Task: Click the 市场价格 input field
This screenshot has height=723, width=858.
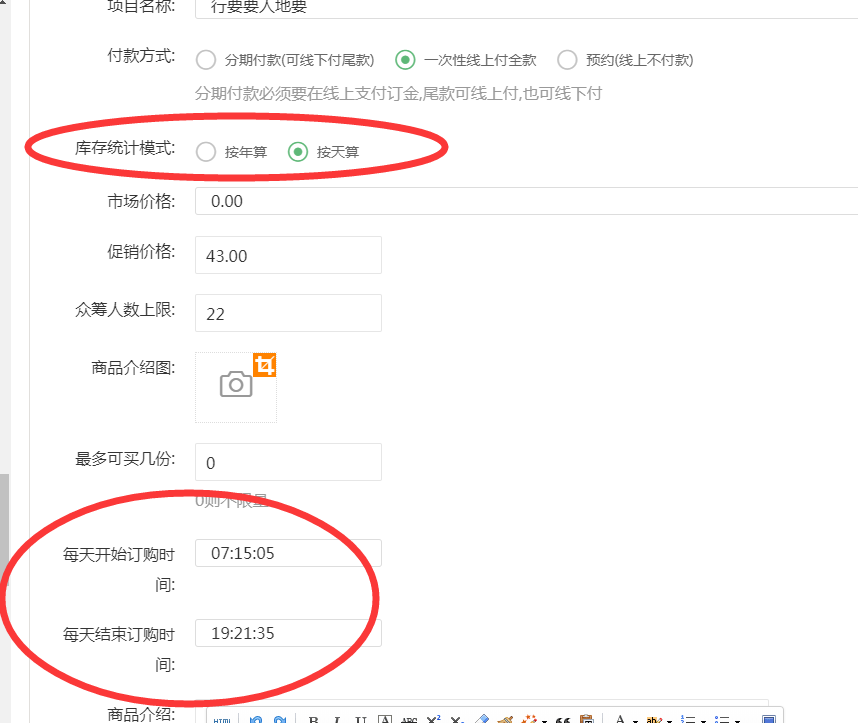Action: pyautogui.click(x=526, y=201)
